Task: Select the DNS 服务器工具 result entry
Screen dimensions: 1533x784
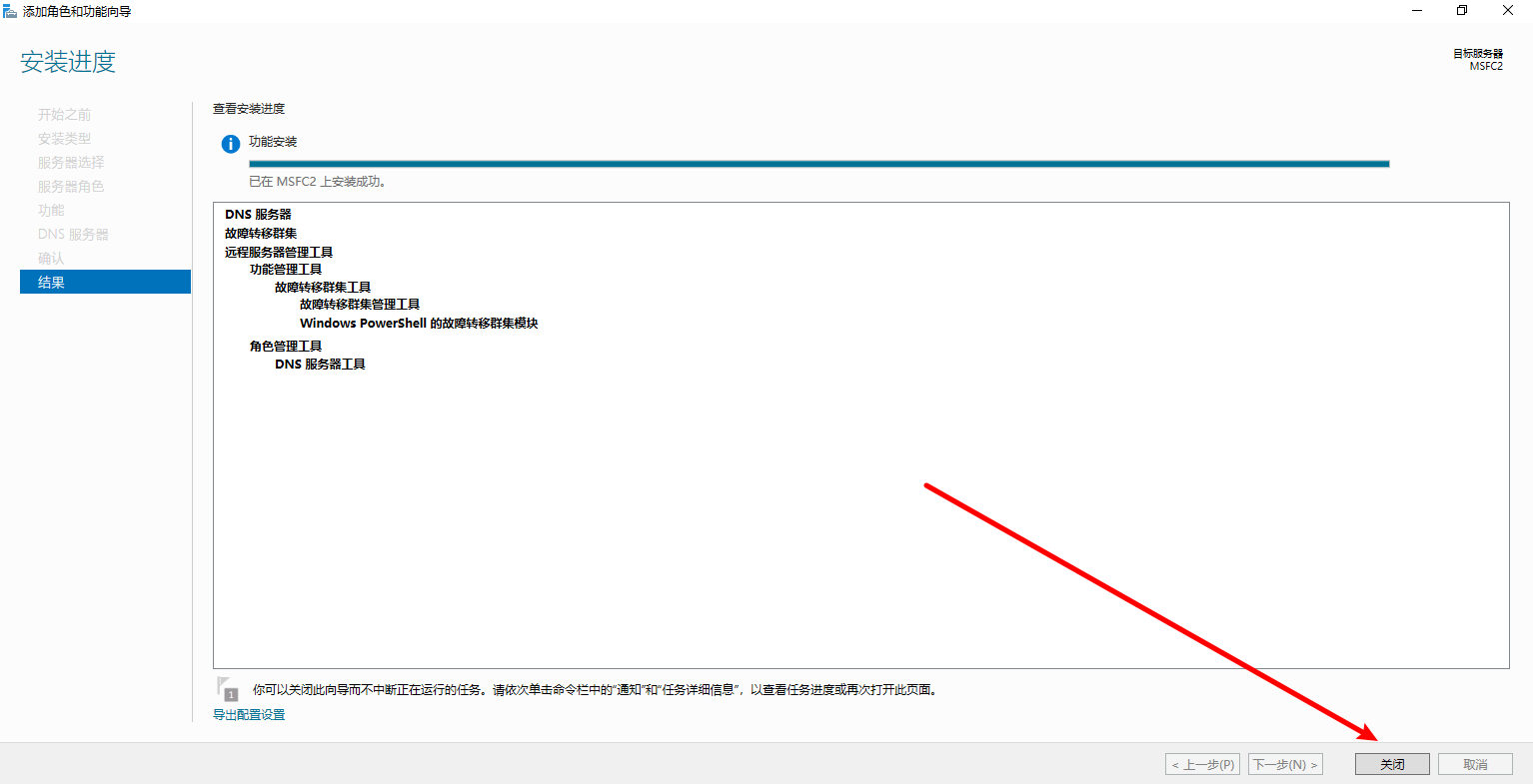Action: pos(320,365)
